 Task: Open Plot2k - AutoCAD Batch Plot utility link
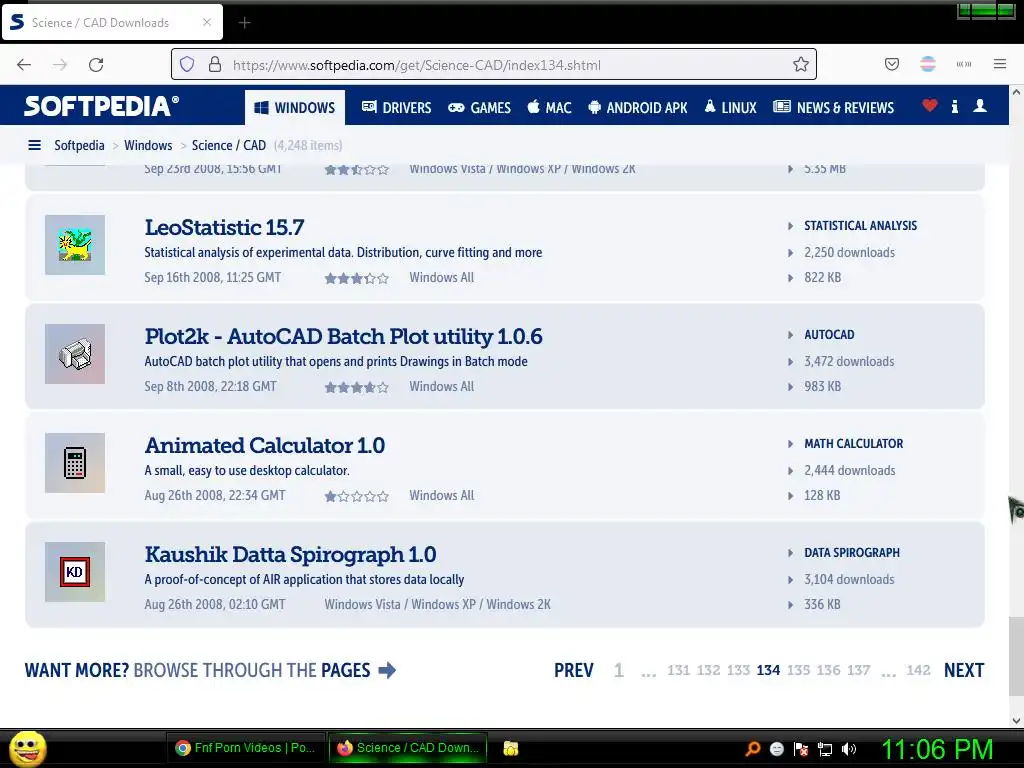344,336
